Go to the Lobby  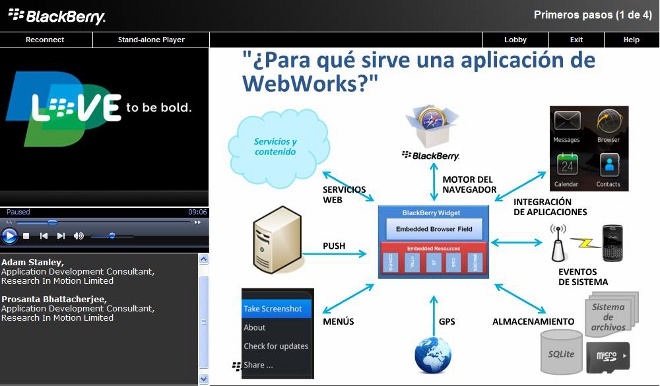tap(515, 40)
